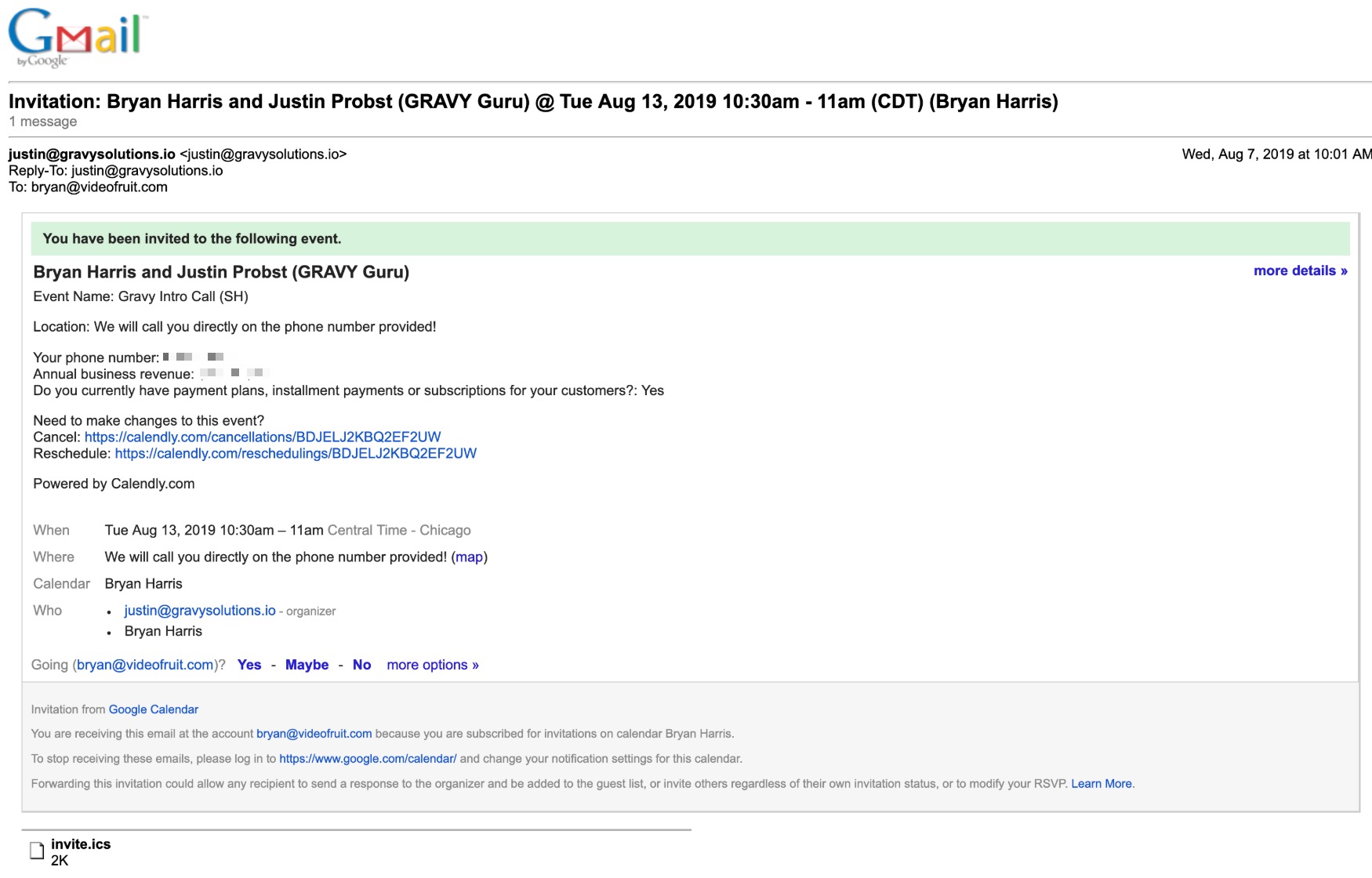This screenshot has width=1372, height=878.
Task: Click the '1 message' text
Action: pyautogui.click(x=43, y=122)
